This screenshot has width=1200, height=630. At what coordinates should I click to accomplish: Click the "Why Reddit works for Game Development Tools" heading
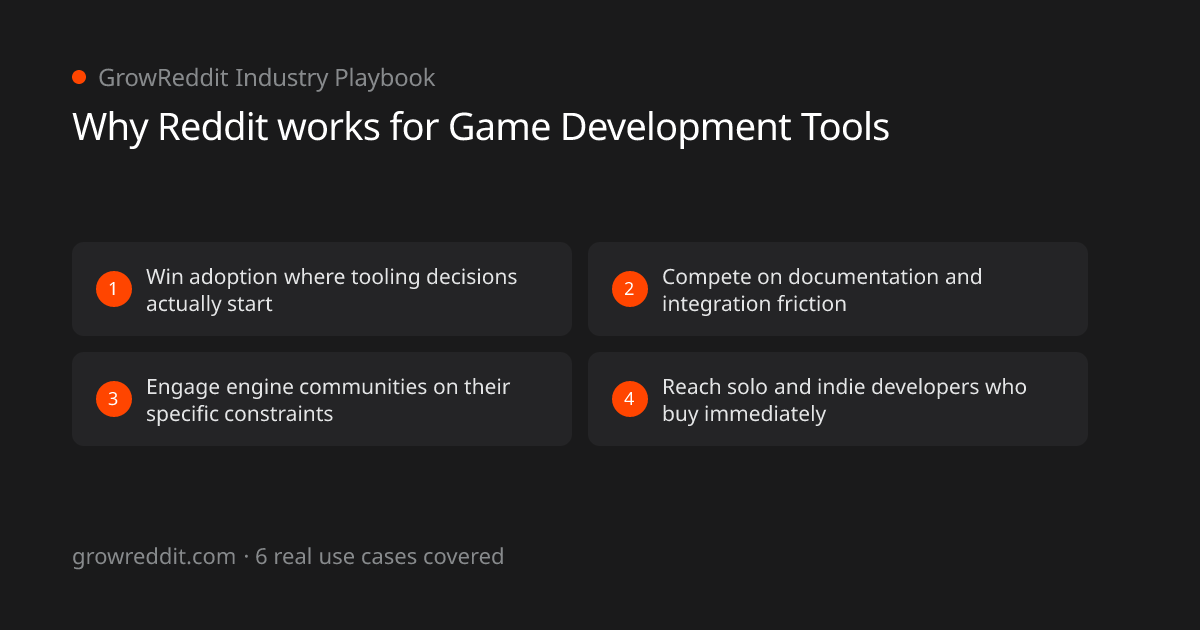coord(481,128)
